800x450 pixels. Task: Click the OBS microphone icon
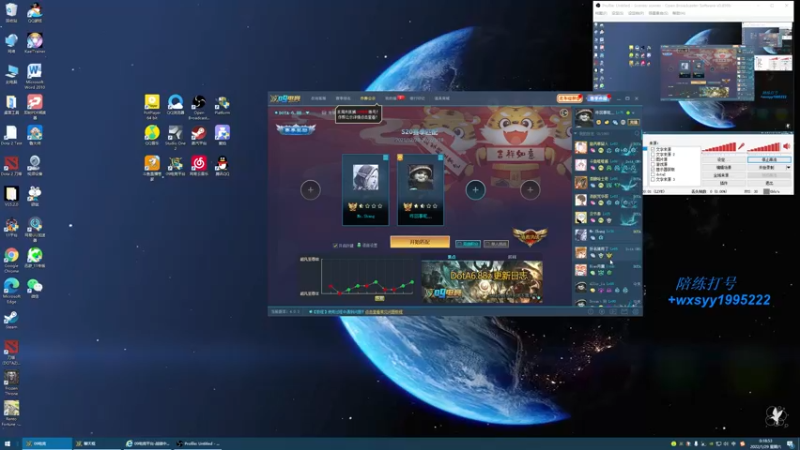click(x=741, y=146)
